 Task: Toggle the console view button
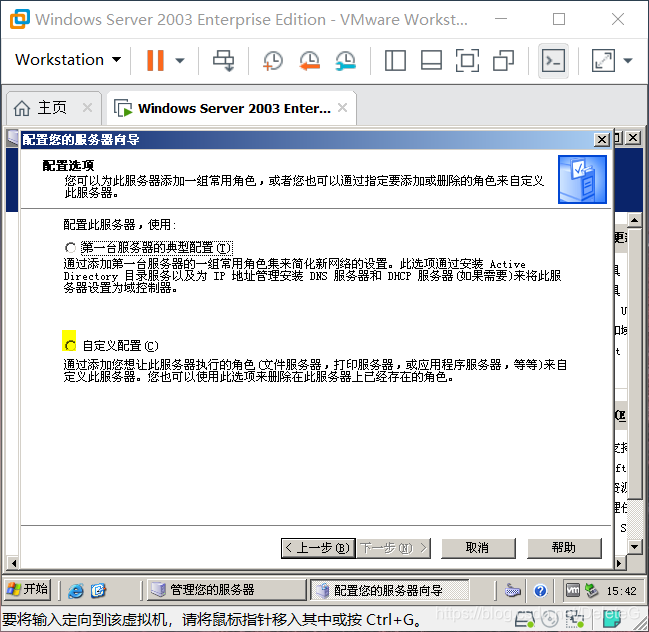click(553, 61)
